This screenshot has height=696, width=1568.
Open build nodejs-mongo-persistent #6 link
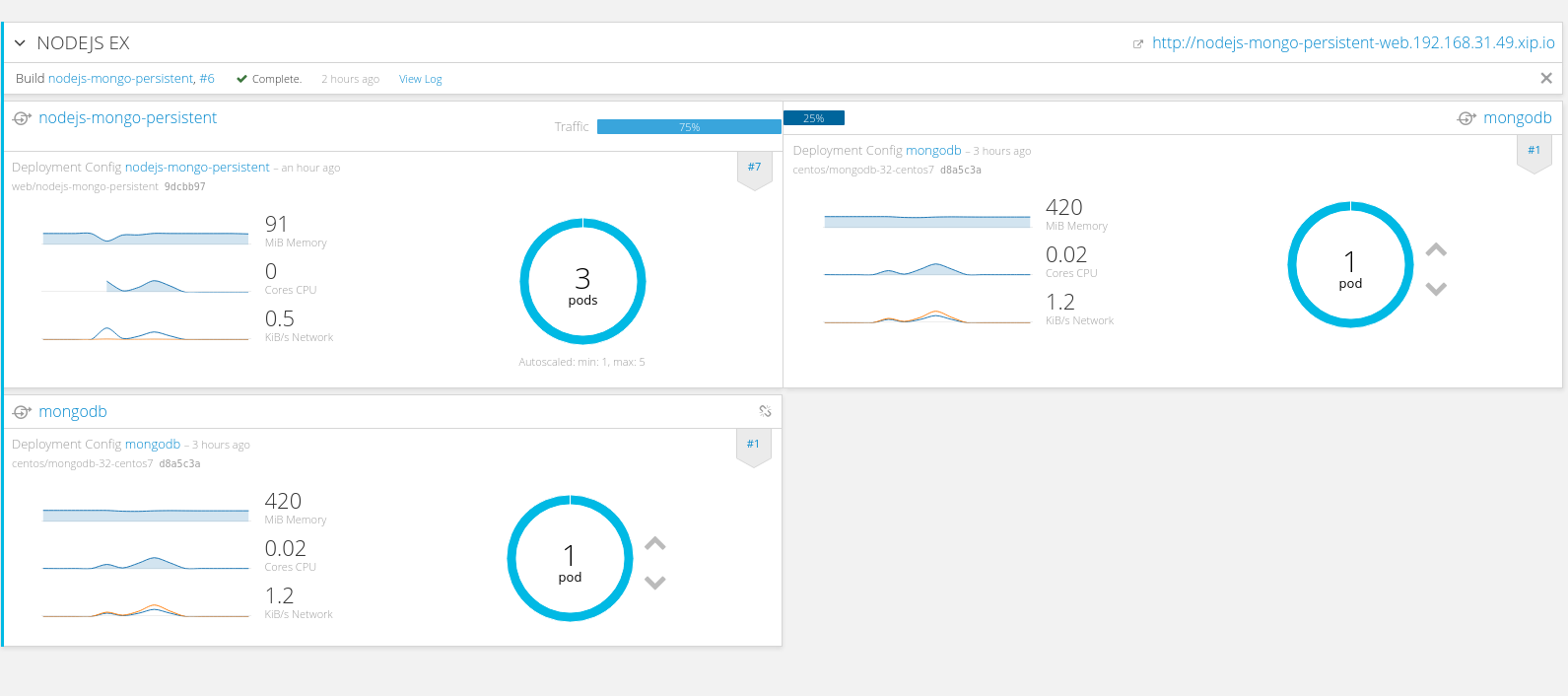tap(131, 79)
